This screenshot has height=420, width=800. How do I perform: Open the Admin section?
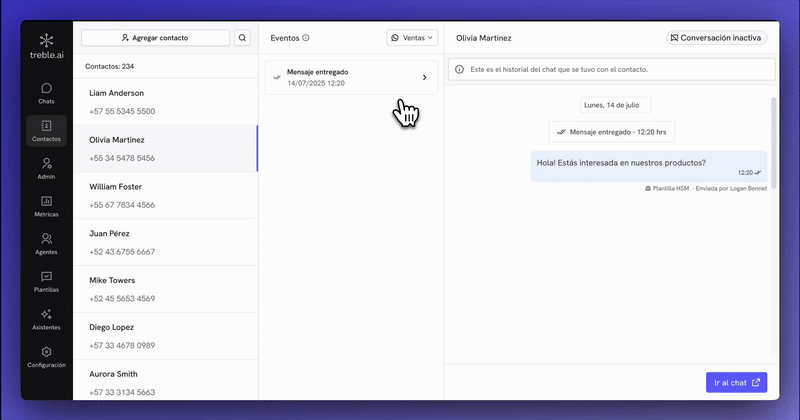tap(46, 169)
